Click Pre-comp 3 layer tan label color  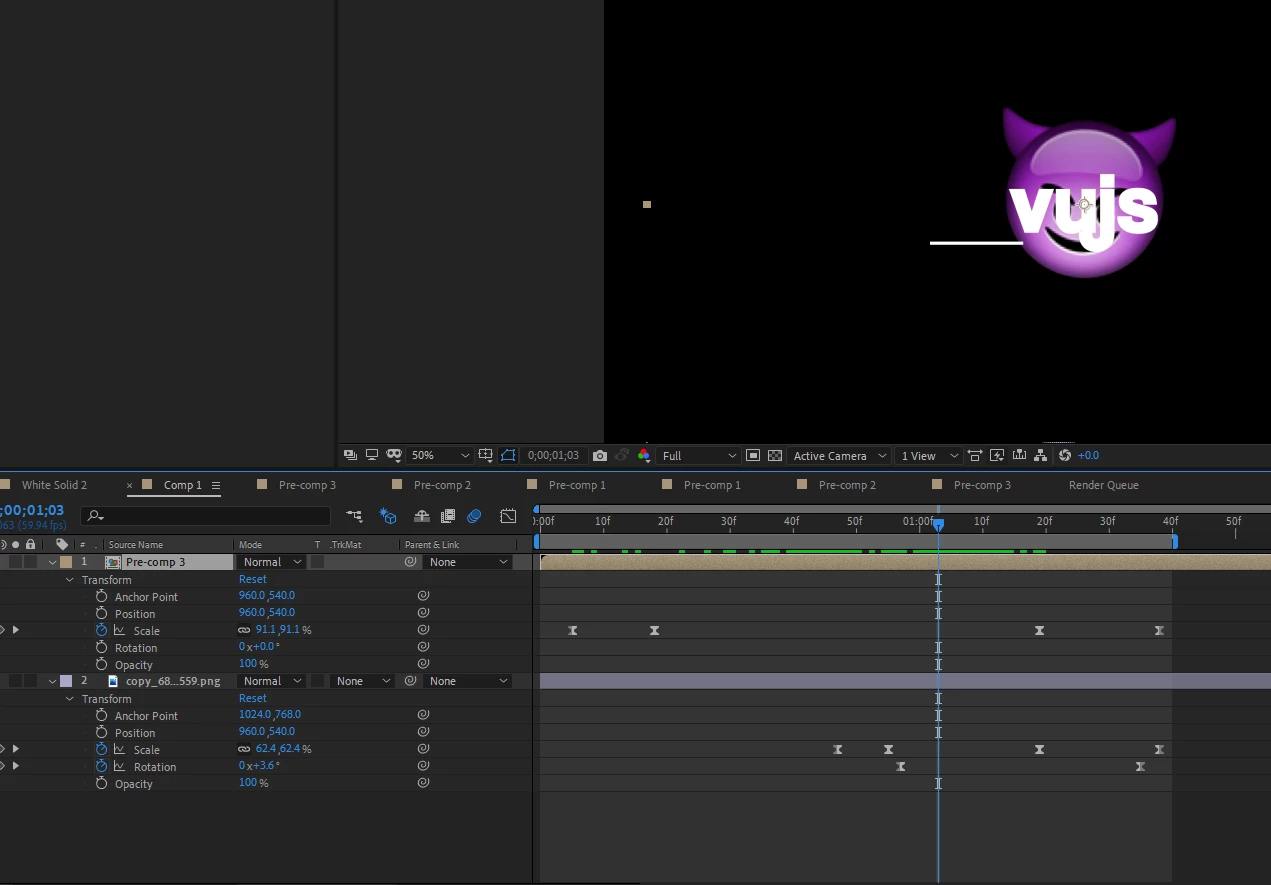click(66, 562)
